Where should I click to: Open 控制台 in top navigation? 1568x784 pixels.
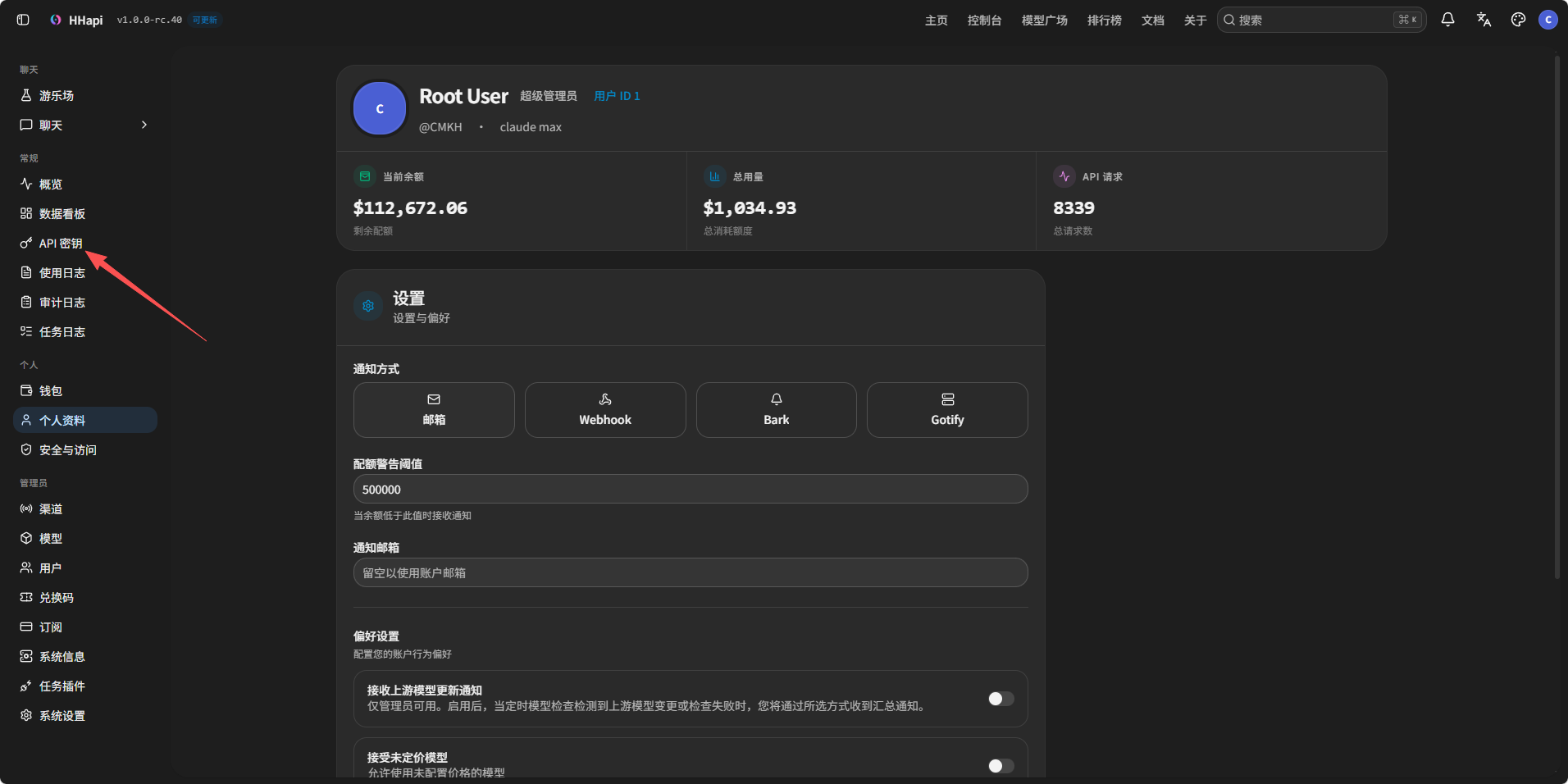pyautogui.click(x=984, y=21)
